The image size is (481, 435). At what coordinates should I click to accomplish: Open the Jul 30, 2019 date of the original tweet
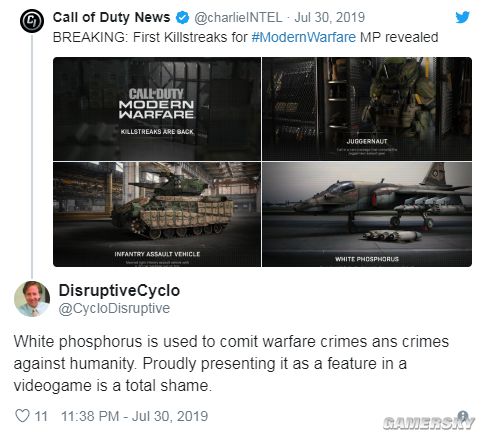click(330, 17)
